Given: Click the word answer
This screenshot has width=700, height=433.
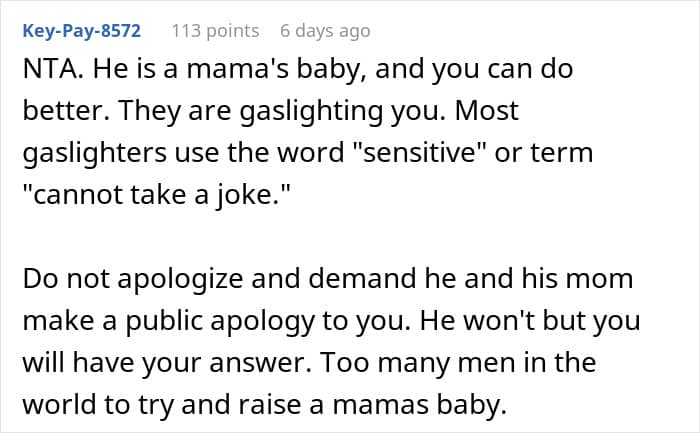Looking at the screenshot, I should click(260, 364).
